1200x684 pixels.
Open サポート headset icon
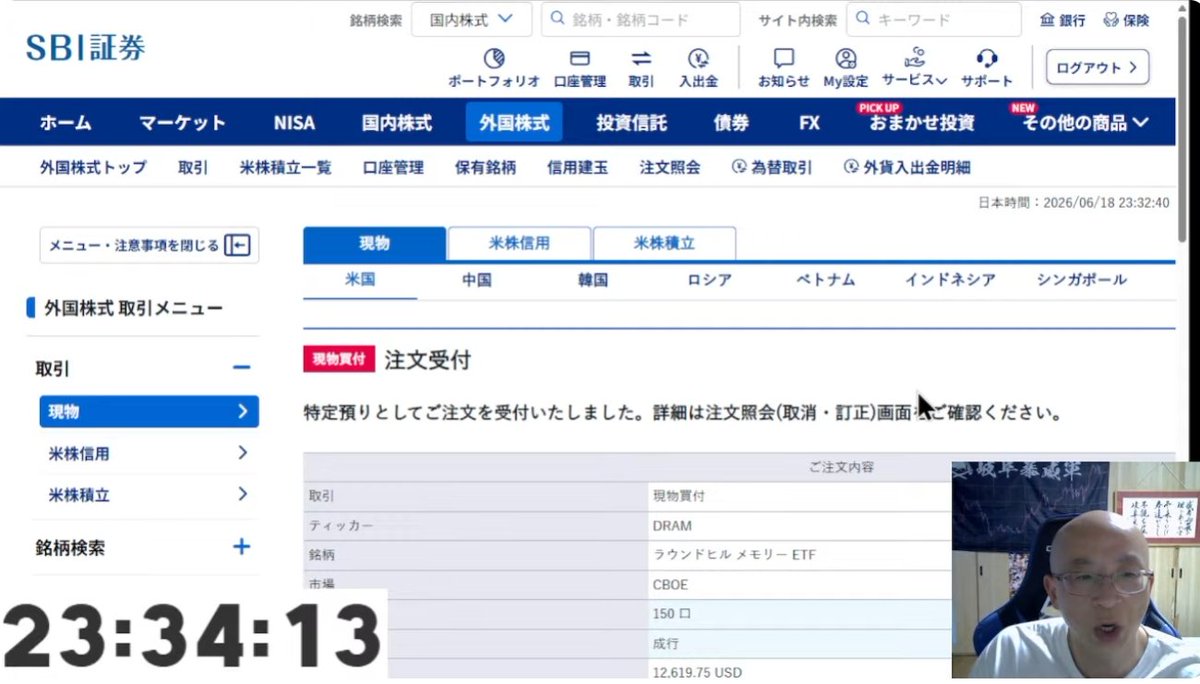(x=987, y=58)
